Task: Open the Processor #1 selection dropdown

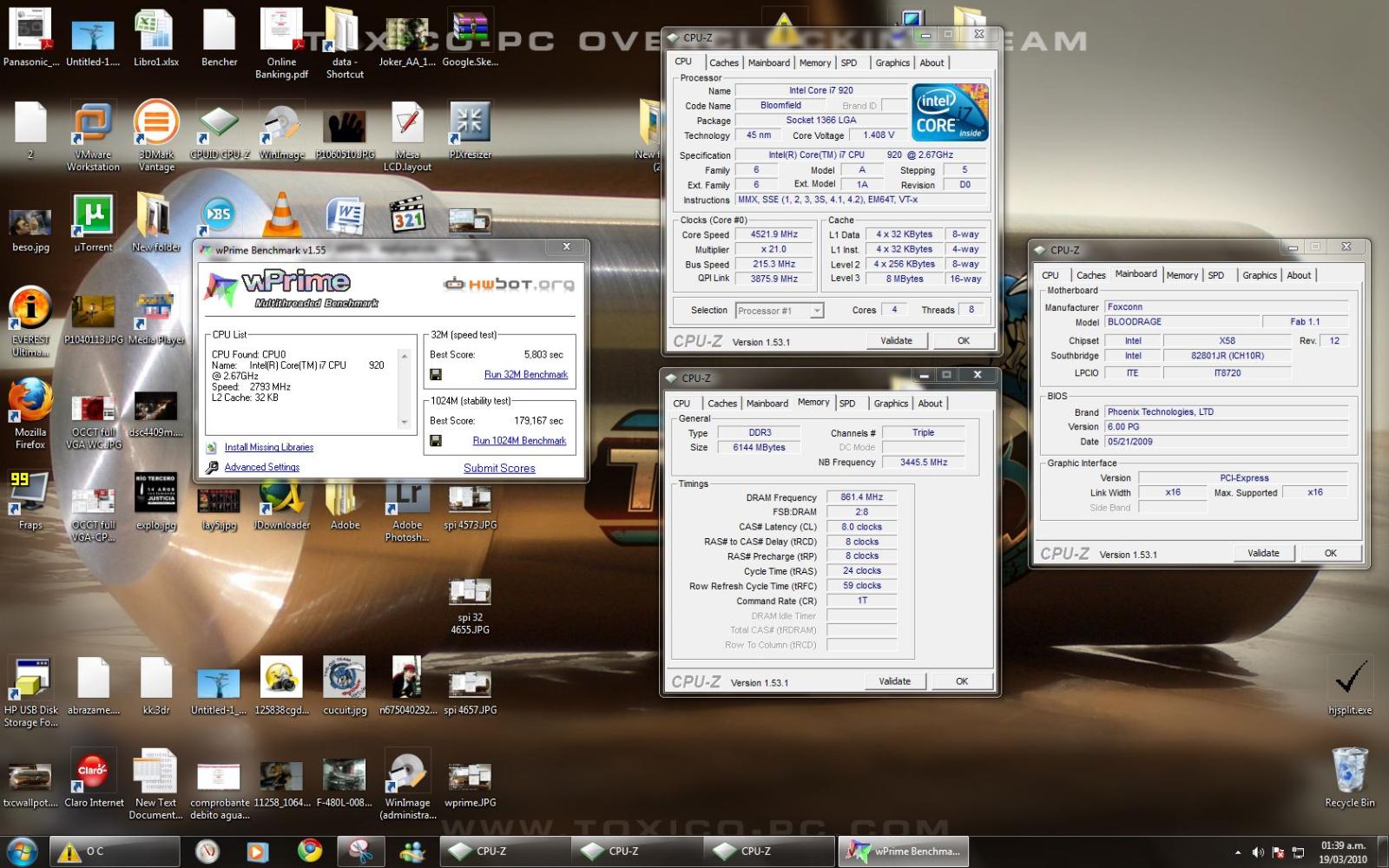Action: point(779,310)
